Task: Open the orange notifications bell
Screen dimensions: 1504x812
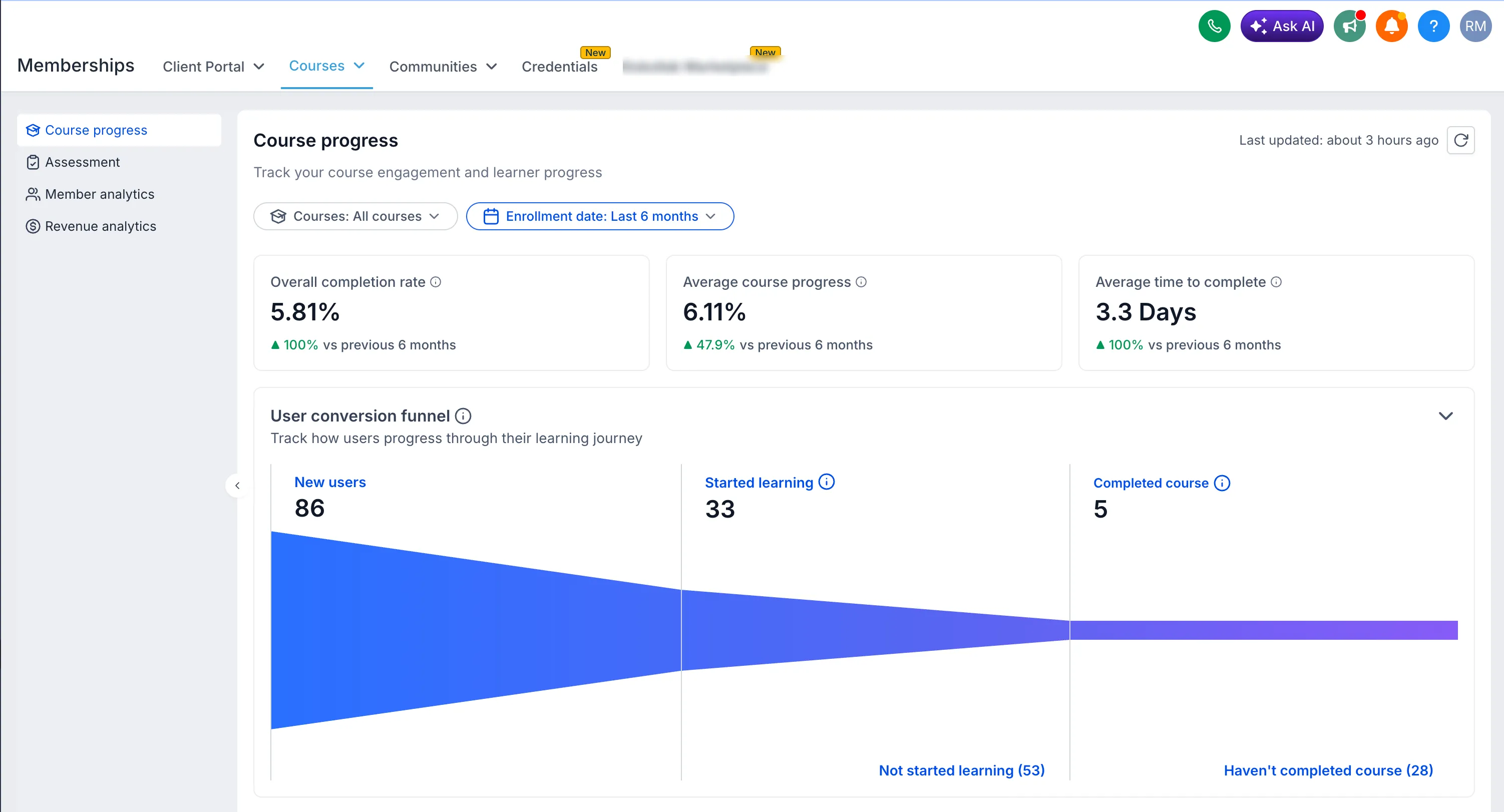Action: (x=1391, y=26)
